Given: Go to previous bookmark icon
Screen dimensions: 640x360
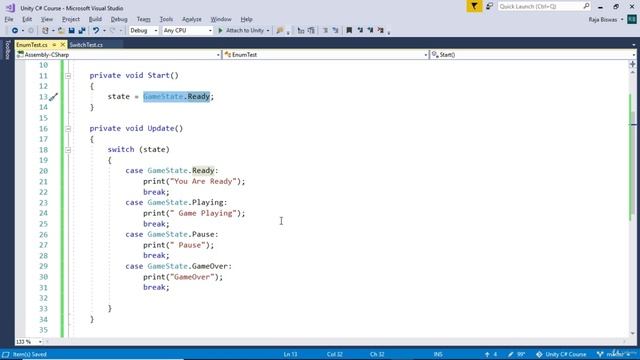Looking at the screenshot, I should 360,31.
